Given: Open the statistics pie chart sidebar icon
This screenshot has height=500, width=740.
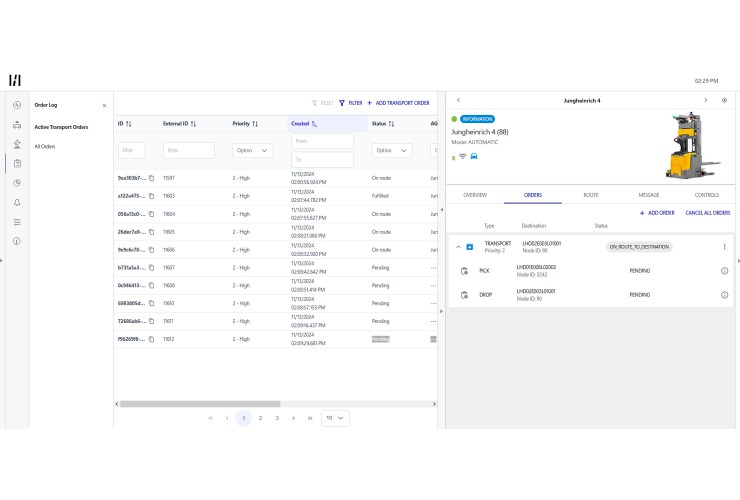Looking at the screenshot, I should pos(17,183).
